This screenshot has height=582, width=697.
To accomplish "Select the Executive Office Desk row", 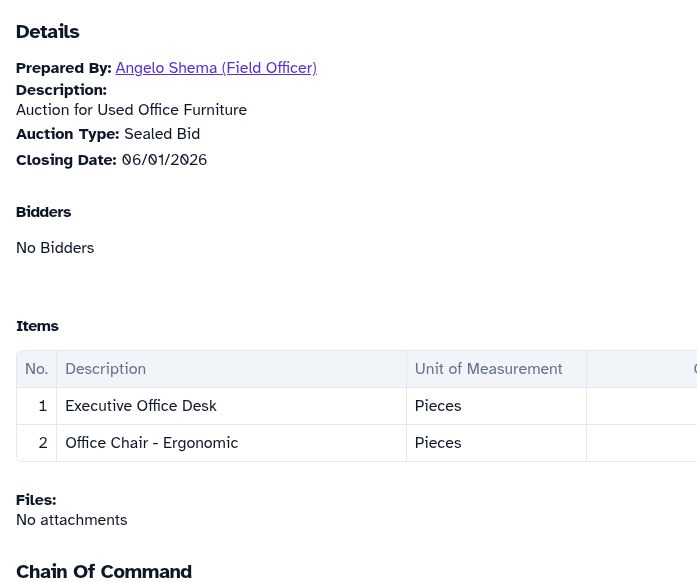I will pyautogui.click(x=141, y=406).
